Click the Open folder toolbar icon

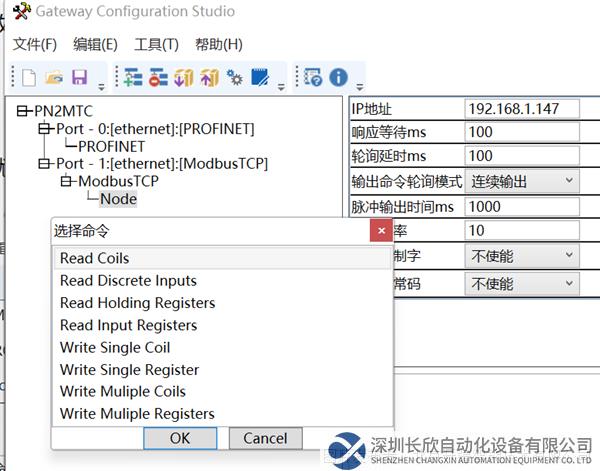click(x=54, y=77)
